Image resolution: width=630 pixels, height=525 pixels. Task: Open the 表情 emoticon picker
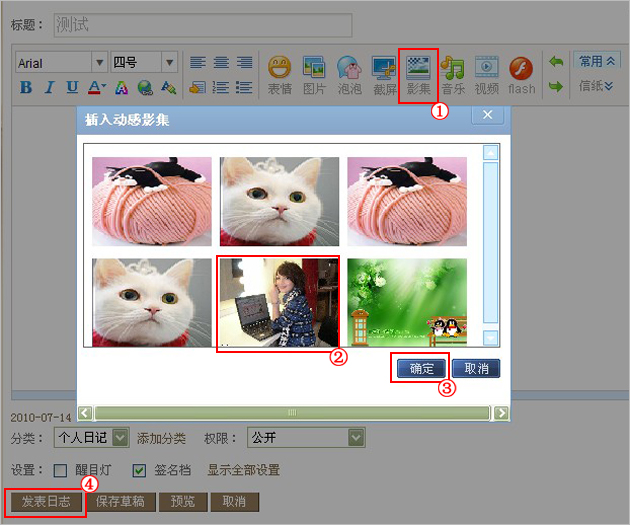click(280, 75)
